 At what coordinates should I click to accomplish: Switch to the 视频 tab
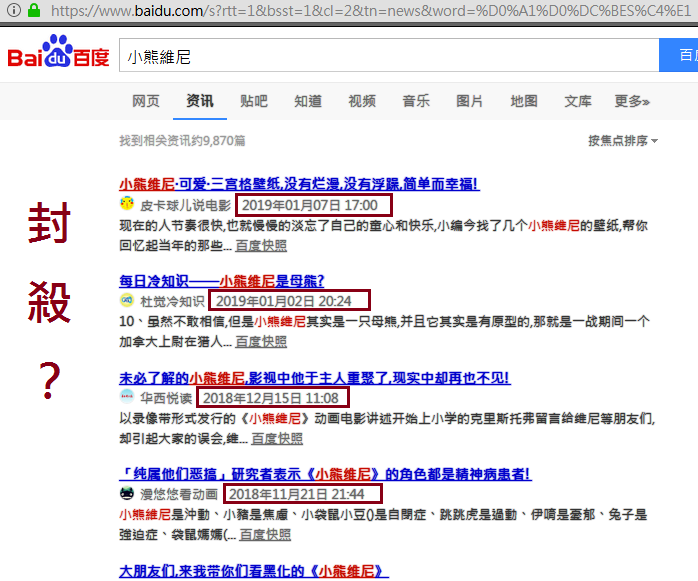[362, 101]
